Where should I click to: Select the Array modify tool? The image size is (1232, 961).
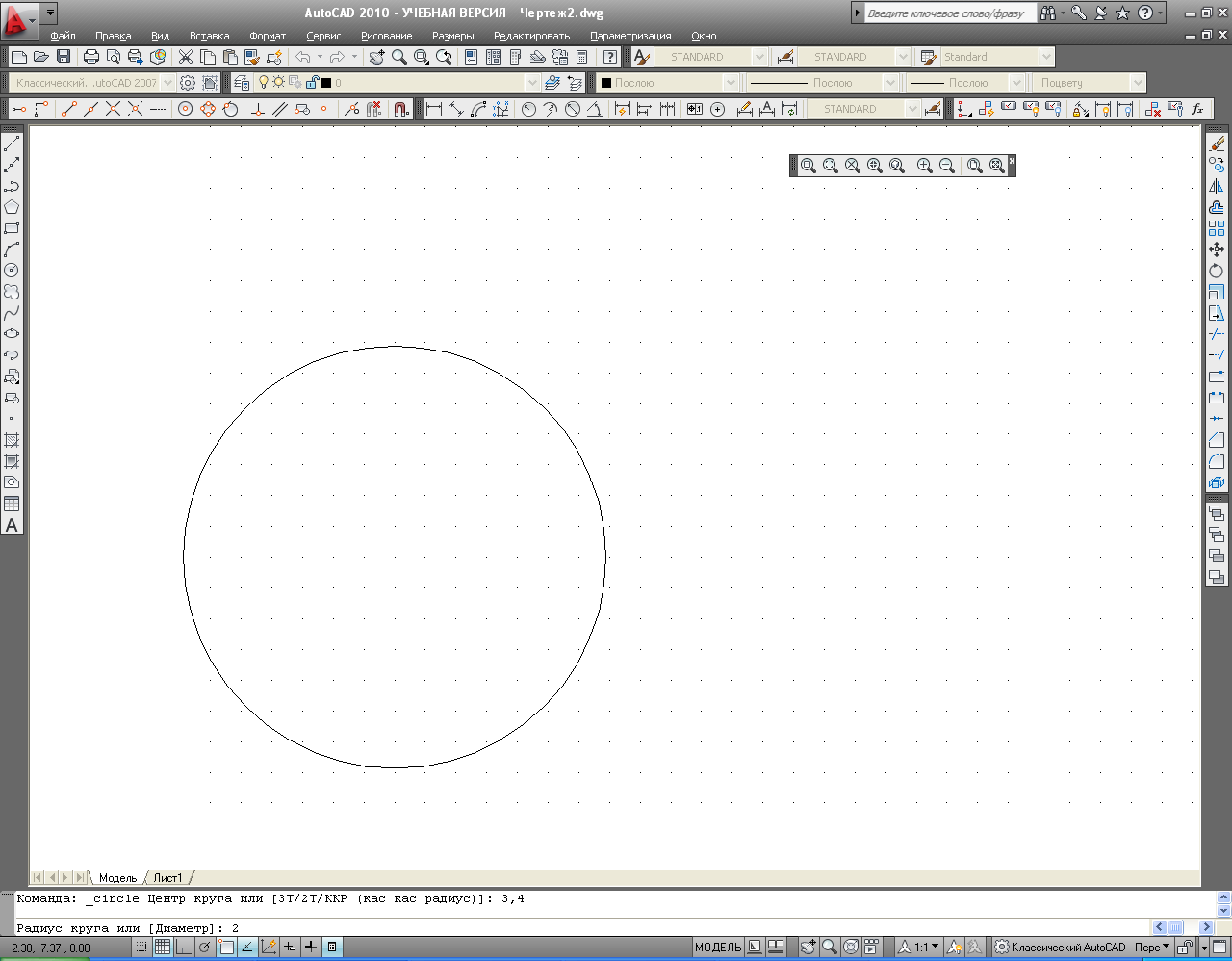point(1217,228)
